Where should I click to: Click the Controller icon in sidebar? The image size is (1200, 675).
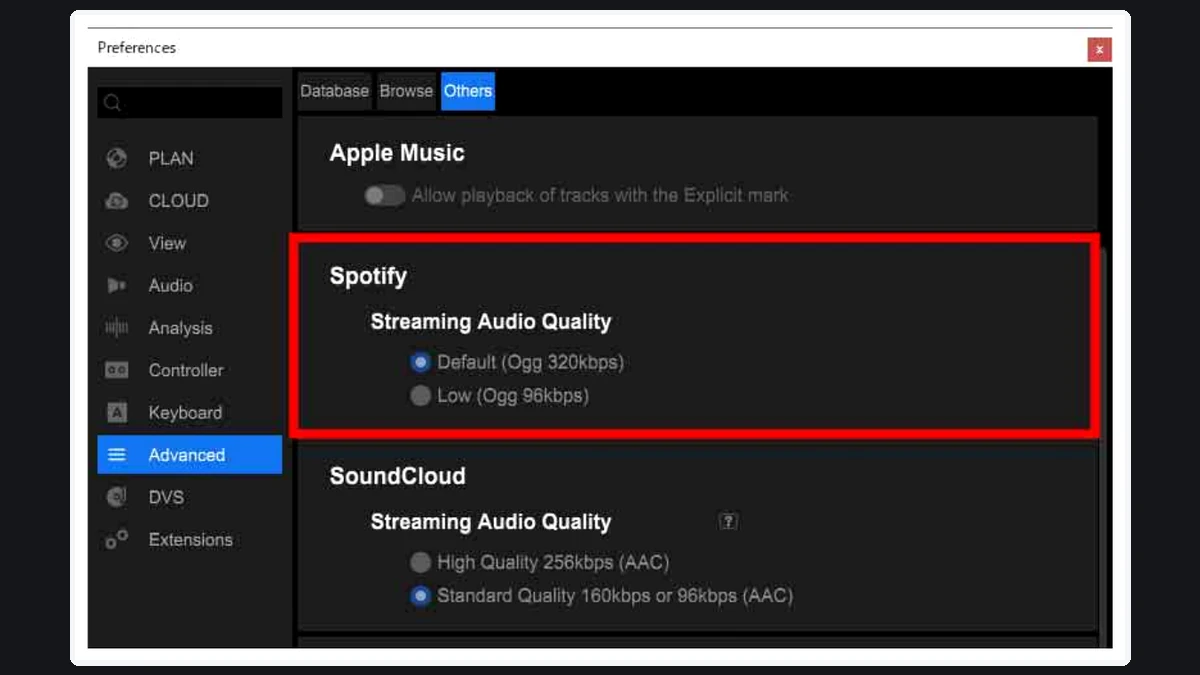pos(116,370)
